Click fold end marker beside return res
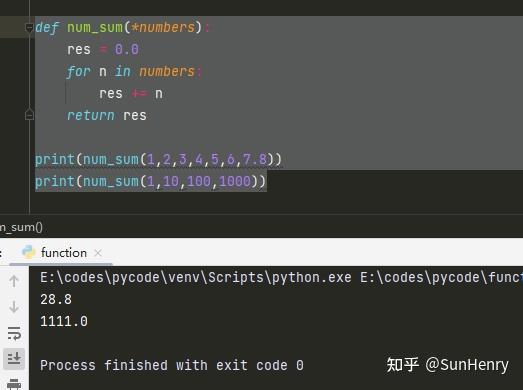The image size is (523, 390). coord(29,115)
